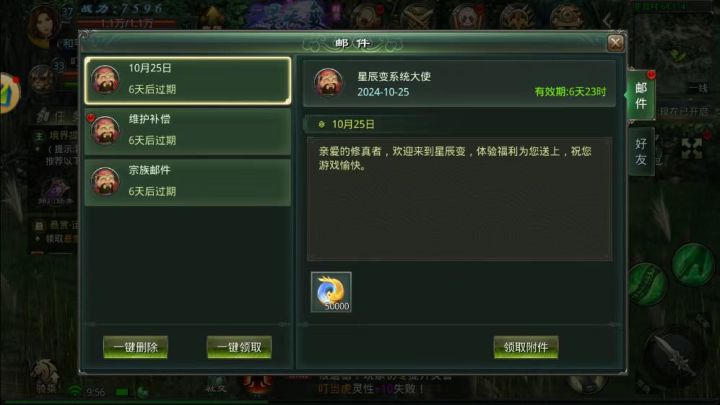Image resolution: width=720 pixels, height=405 pixels.
Task: Tap the mount 骑乘 icon at bottom left
Action: 46,376
